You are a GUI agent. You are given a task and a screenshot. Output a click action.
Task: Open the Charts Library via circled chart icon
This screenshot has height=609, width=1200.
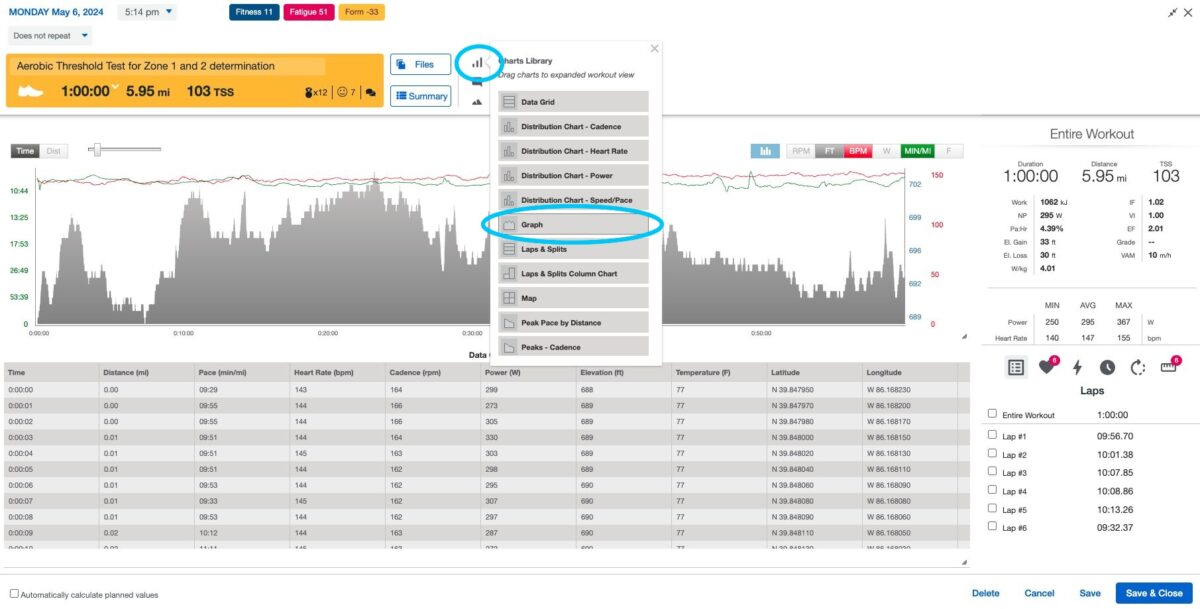click(x=478, y=62)
